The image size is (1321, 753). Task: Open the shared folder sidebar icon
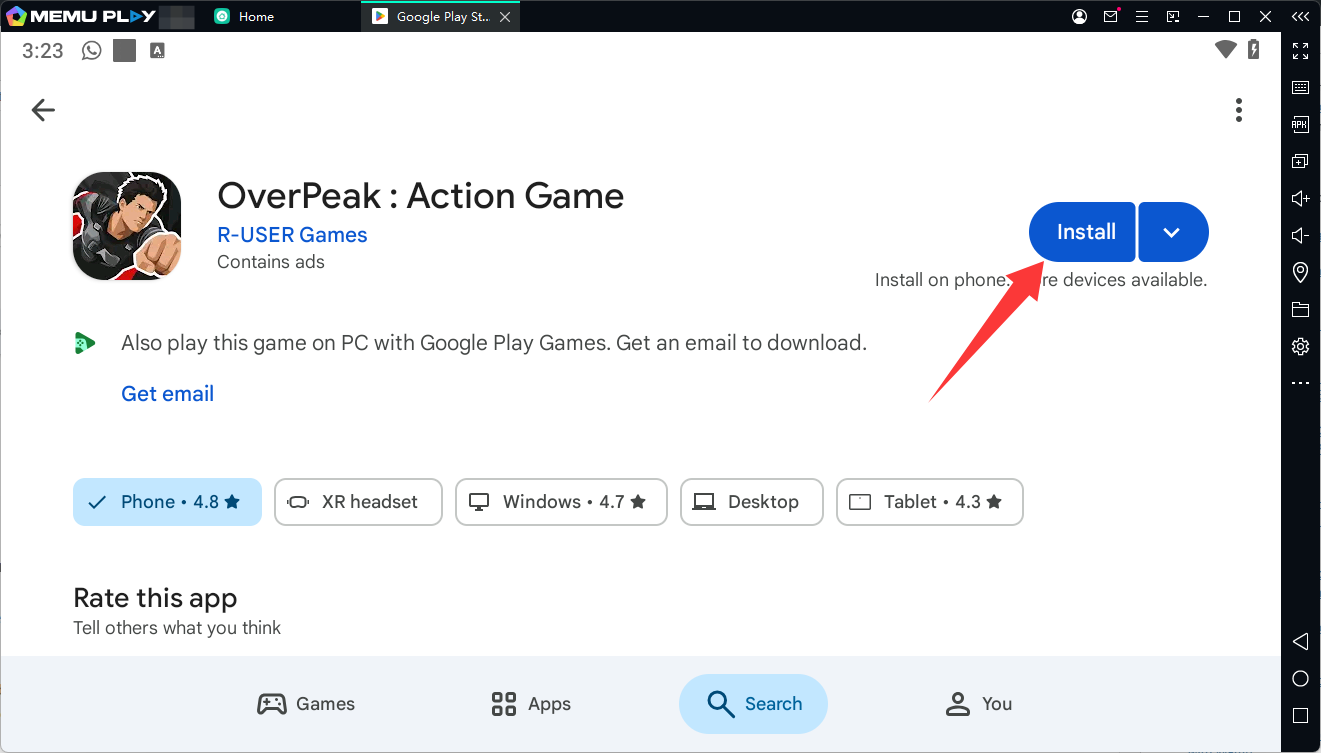pos(1301,309)
